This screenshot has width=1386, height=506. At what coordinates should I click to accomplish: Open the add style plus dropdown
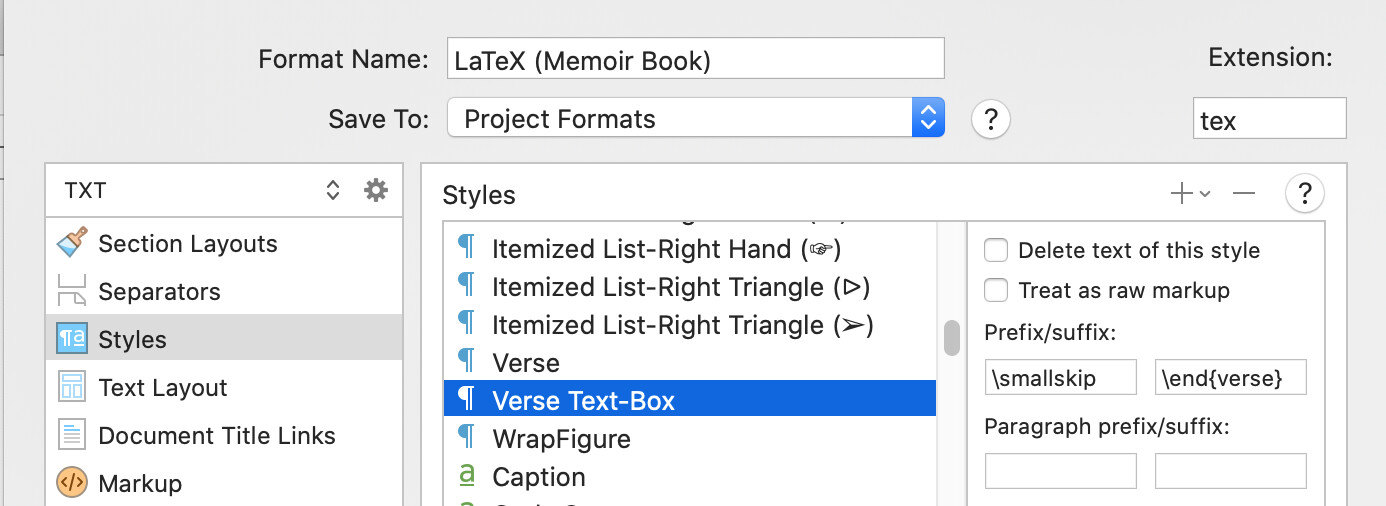tap(1190, 193)
